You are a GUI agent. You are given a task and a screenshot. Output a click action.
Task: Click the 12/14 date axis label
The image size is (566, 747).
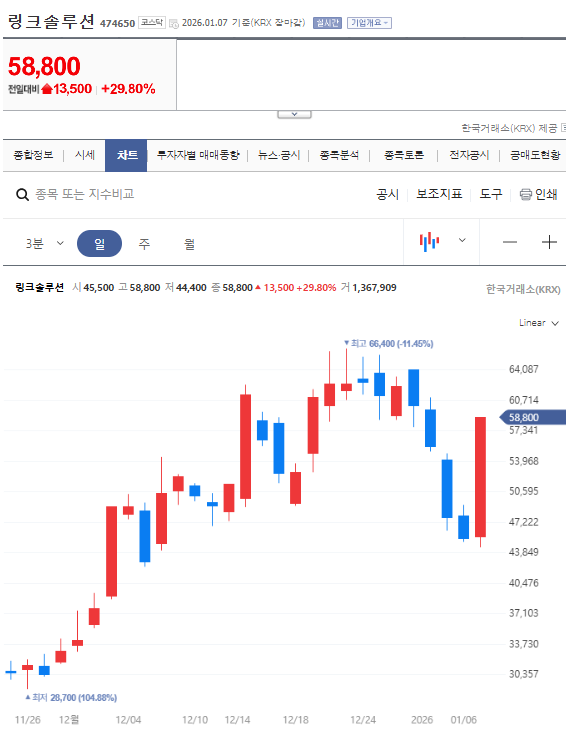(237, 720)
